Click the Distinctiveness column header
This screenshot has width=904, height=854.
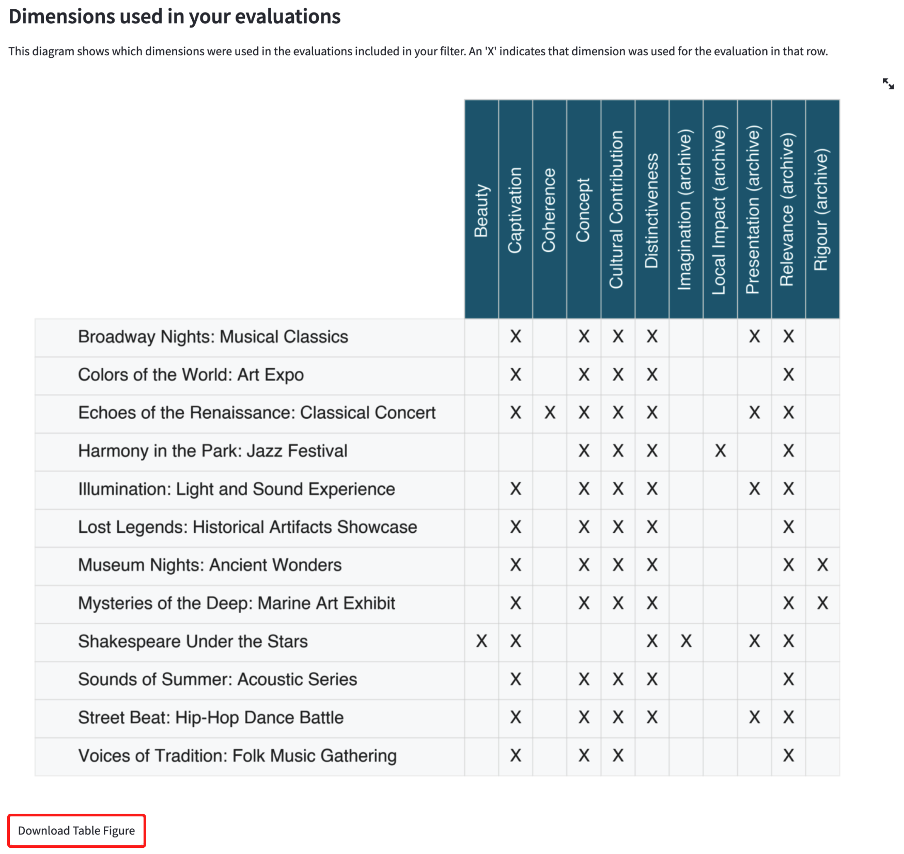point(651,210)
